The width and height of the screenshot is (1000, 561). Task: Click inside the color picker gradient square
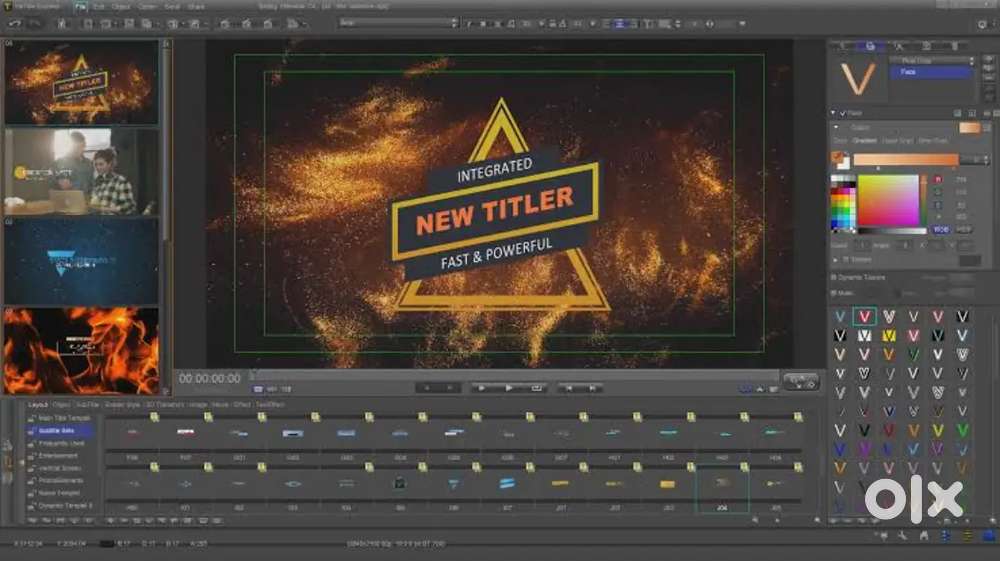click(888, 201)
